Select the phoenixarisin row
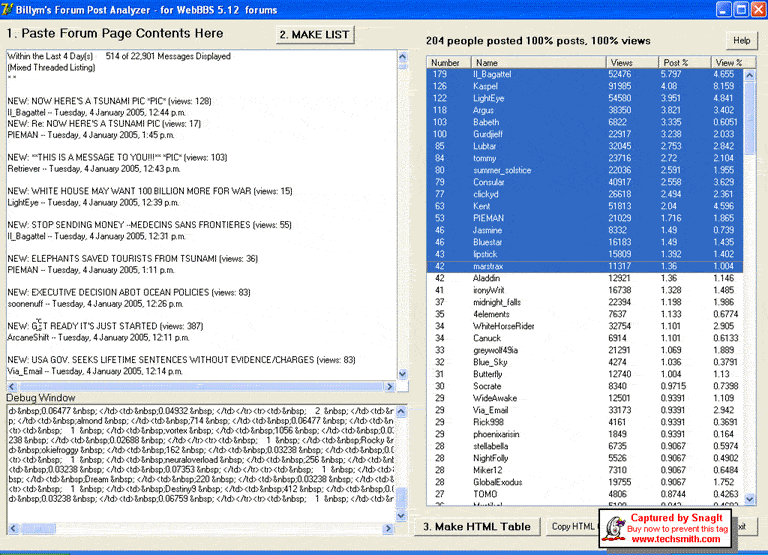This screenshot has width=768, height=555. 585,434
